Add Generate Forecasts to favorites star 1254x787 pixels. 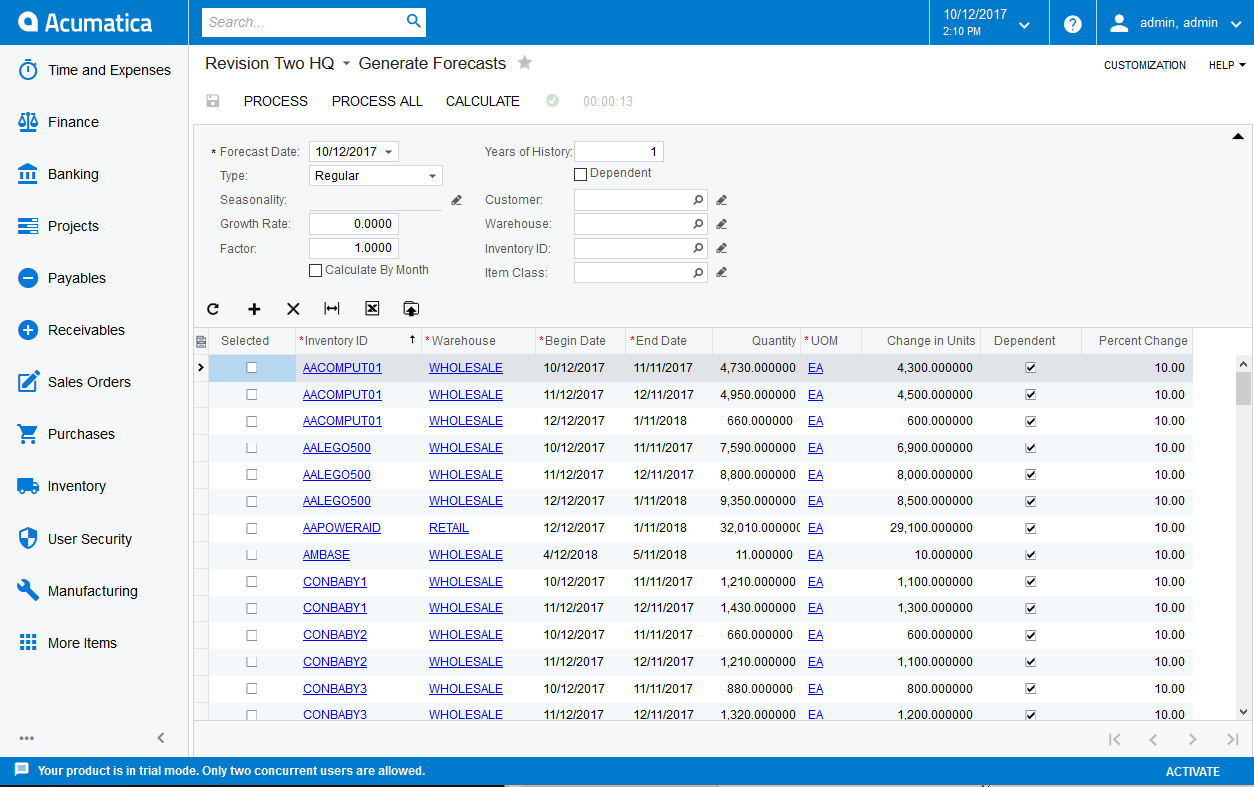coord(525,63)
